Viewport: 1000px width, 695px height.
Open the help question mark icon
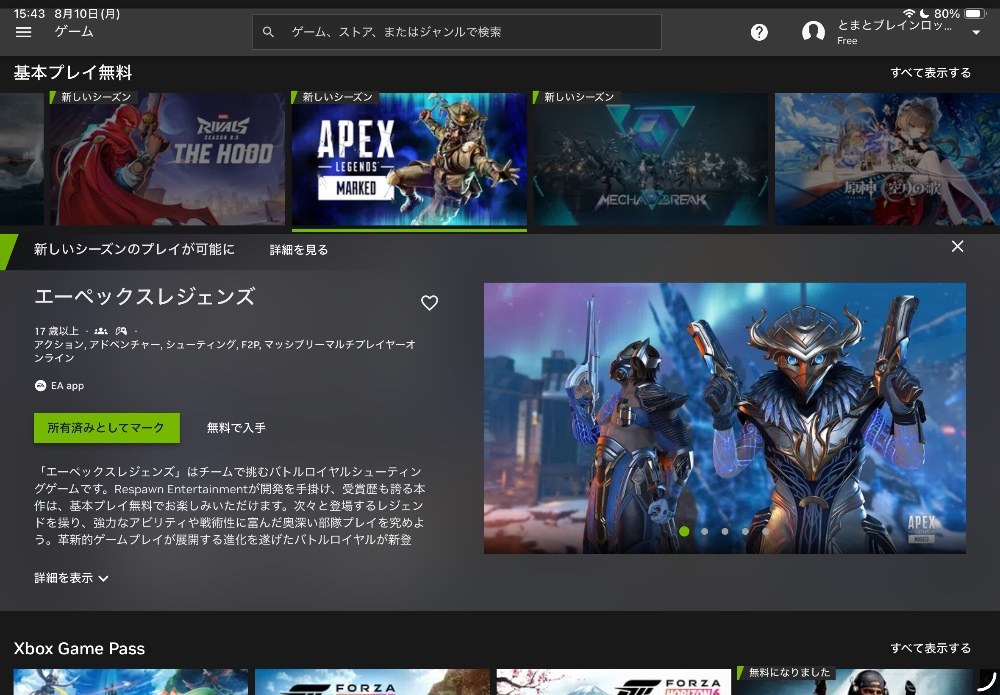click(x=759, y=32)
